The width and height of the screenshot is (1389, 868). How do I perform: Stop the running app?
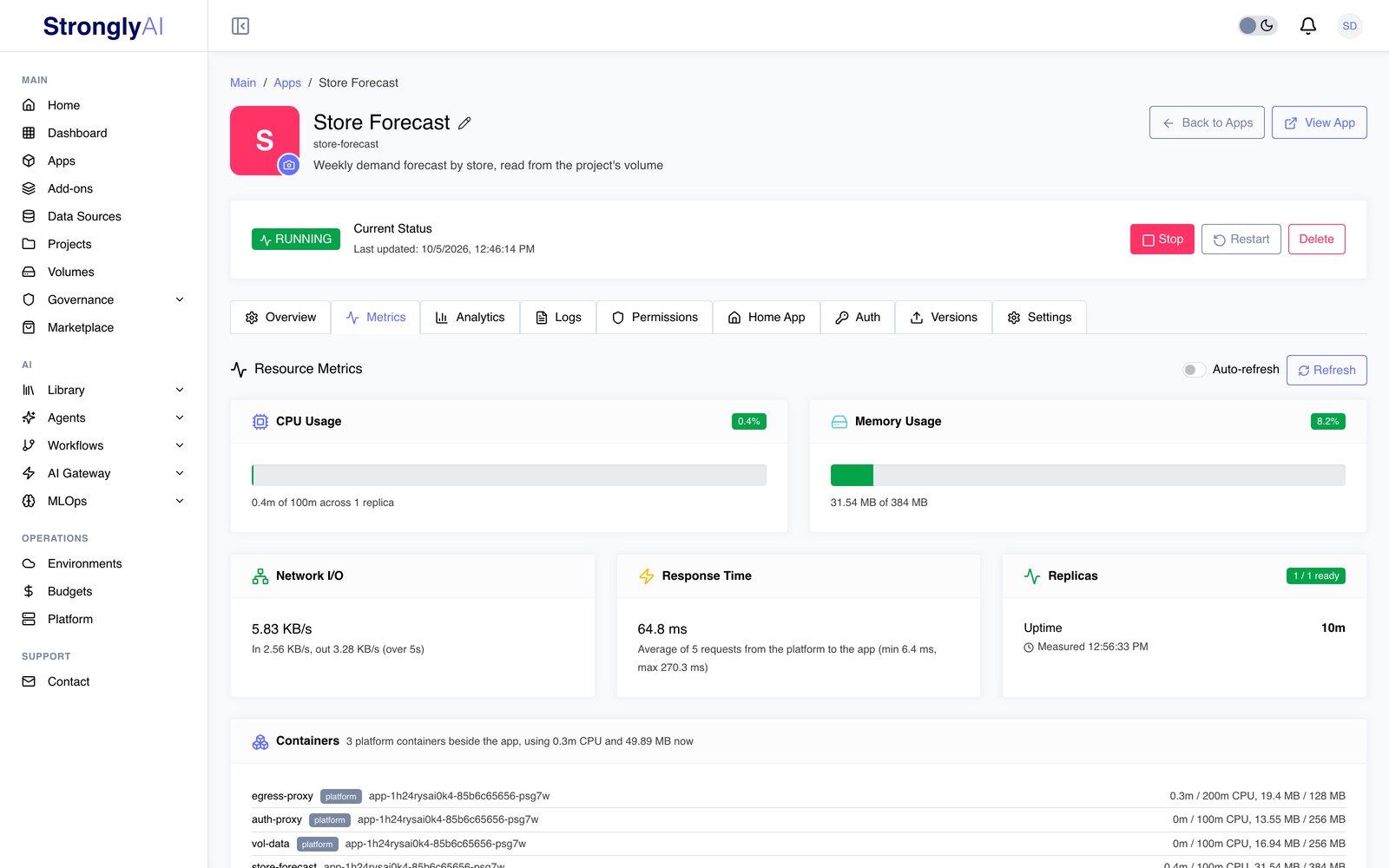pyautogui.click(x=1162, y=240)
